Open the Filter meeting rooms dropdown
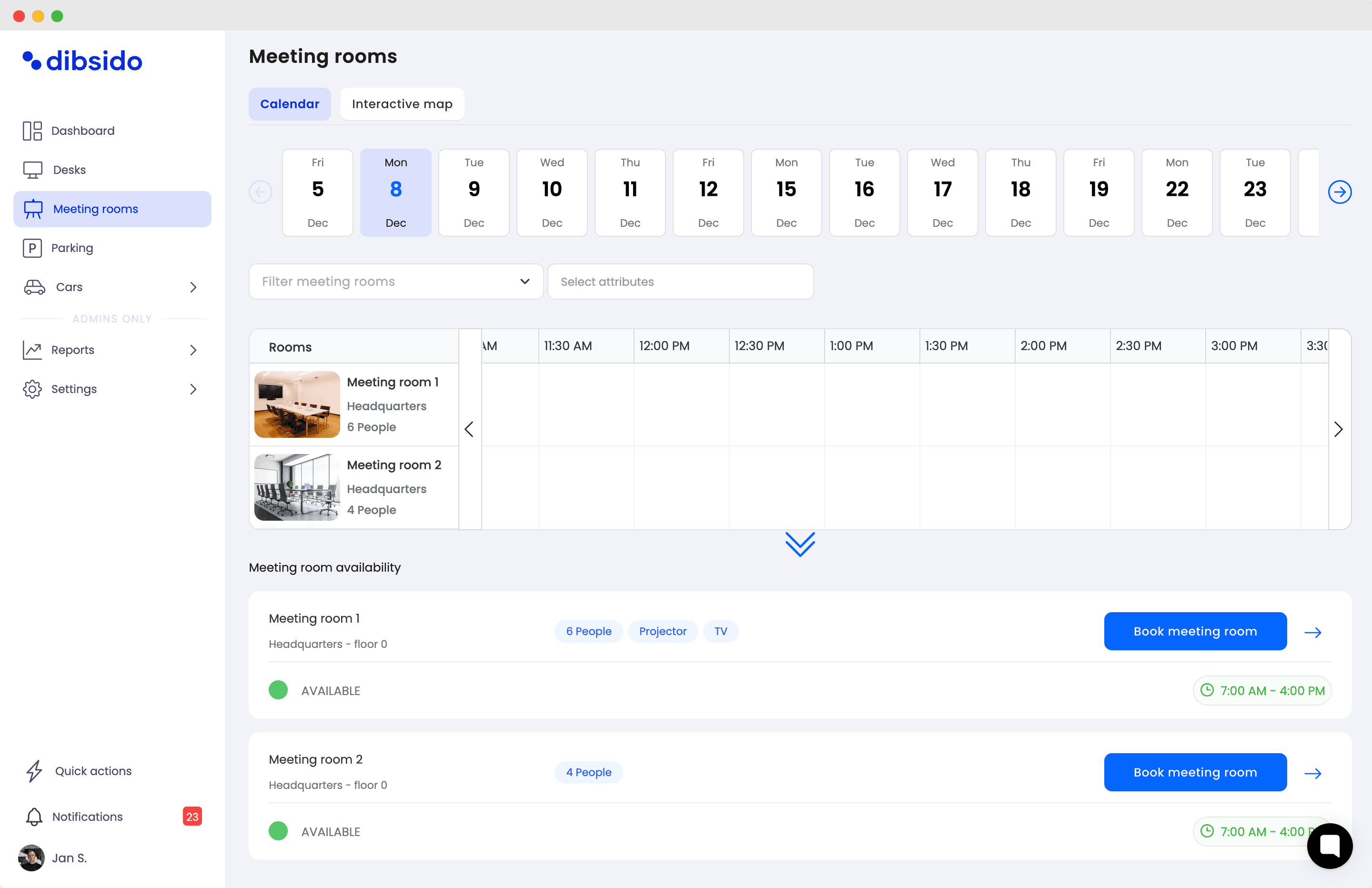 pos(395,282)
